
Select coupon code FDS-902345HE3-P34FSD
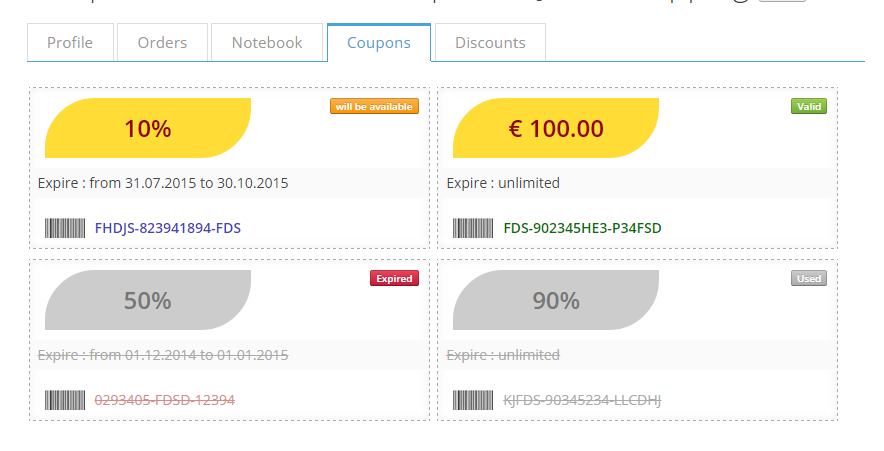pyautogui.click(x=583, y=228)
